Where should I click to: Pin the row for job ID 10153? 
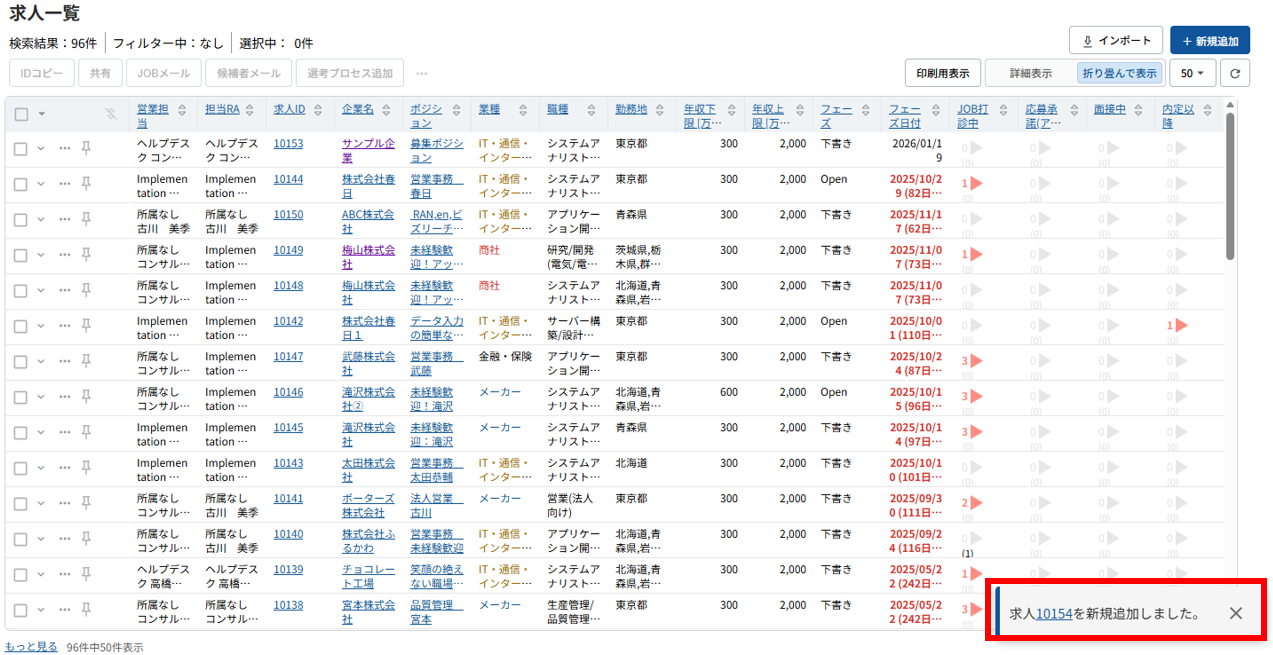(x=86, y=148)
